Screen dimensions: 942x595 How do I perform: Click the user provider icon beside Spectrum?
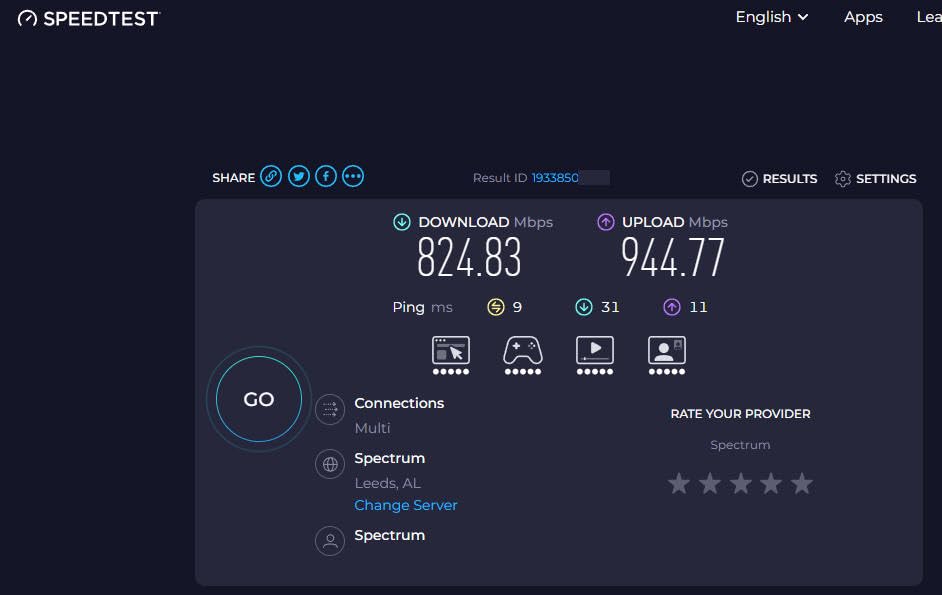tap(330, 541)
